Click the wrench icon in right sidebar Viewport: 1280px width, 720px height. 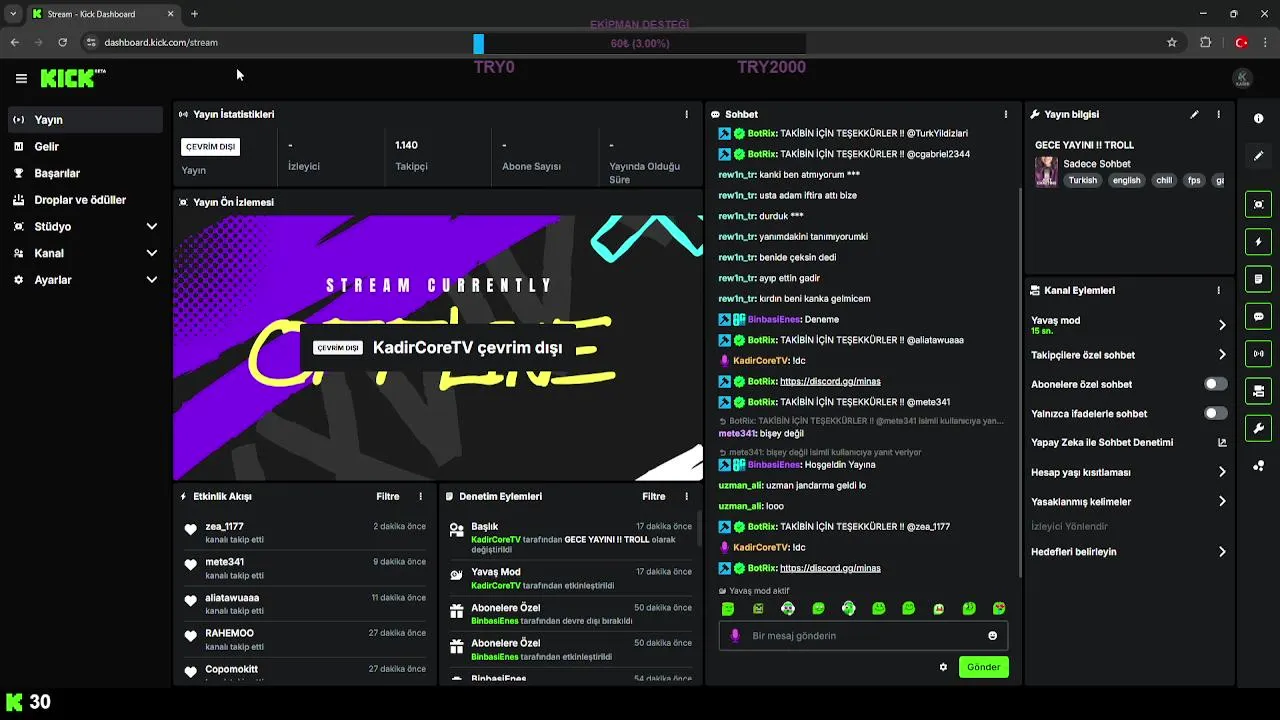click(x=1258, y=428)
